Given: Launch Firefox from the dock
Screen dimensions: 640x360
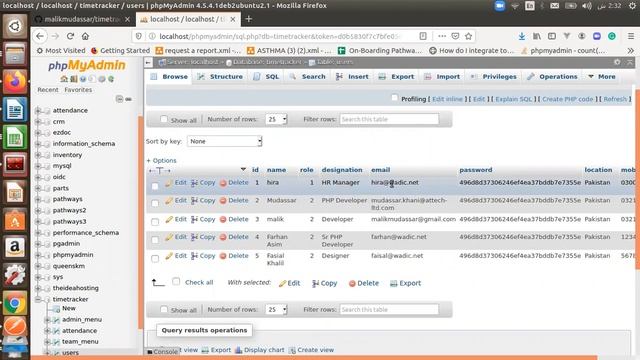Looking at the screenshot, I should 15,81.
